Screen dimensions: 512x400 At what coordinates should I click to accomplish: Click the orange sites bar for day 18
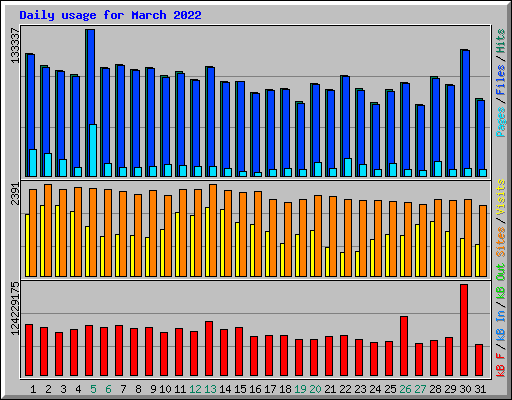288,239
